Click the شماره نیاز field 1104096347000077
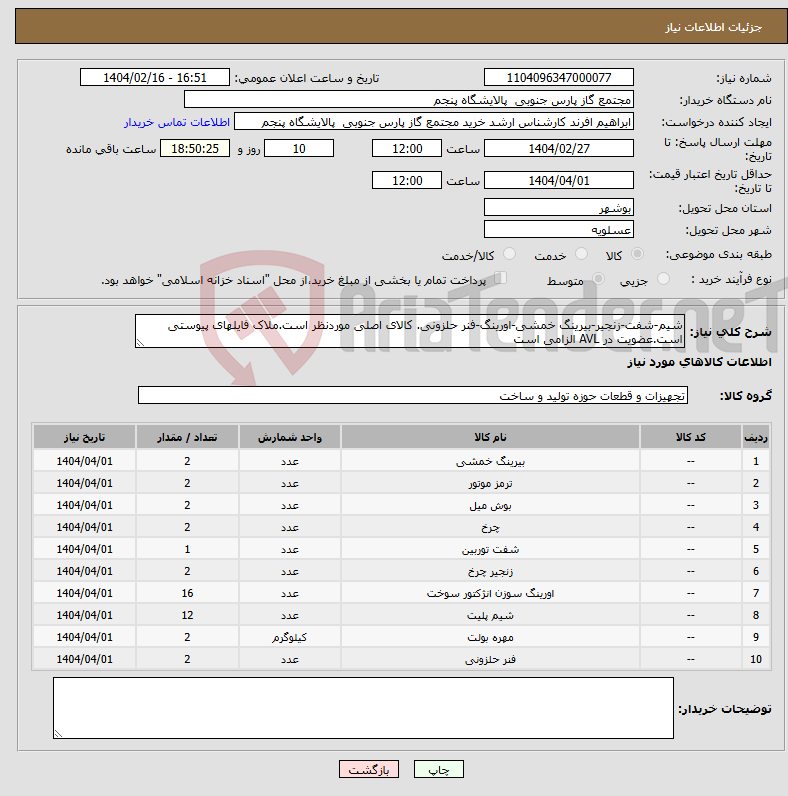 click(x=559, y=78)
